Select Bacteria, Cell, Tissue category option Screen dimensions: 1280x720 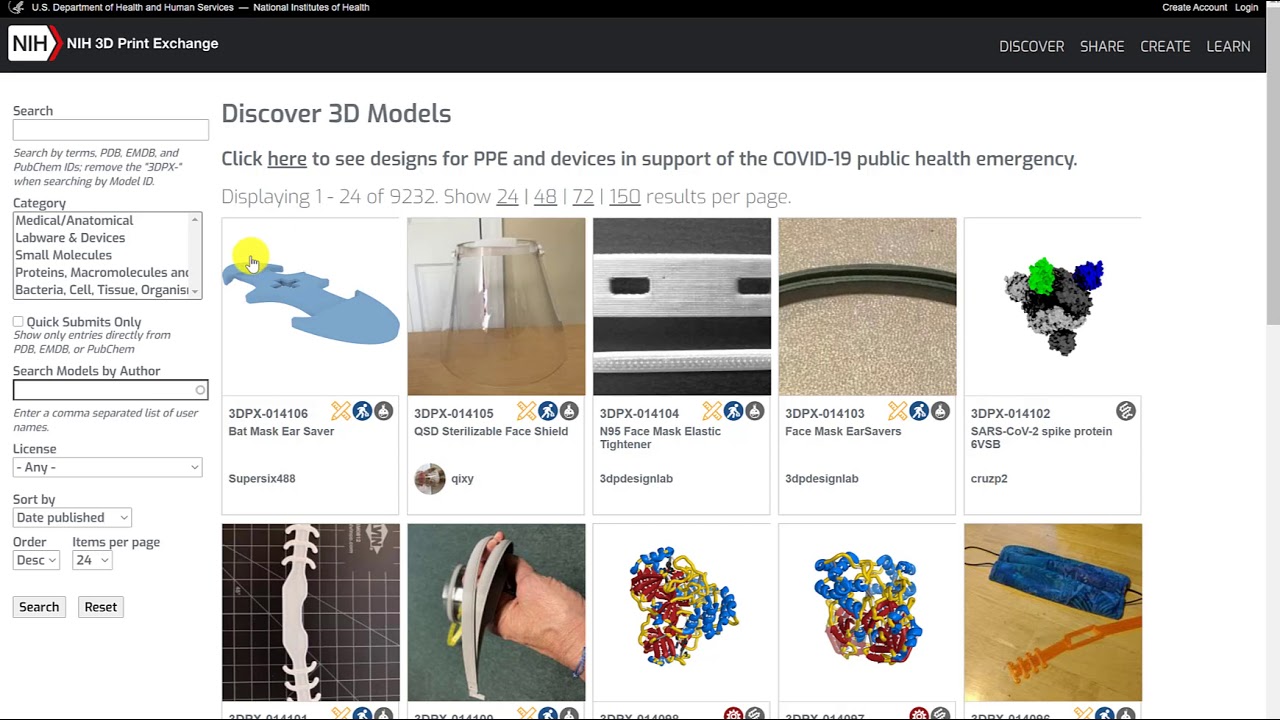coord(101,290)
